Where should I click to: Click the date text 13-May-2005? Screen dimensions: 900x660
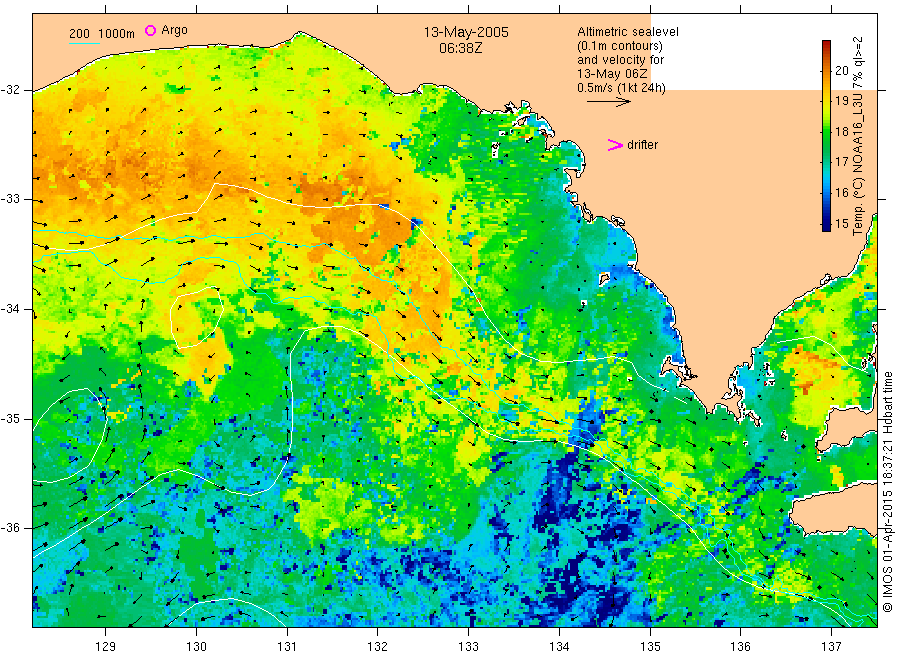pos(466,32)
